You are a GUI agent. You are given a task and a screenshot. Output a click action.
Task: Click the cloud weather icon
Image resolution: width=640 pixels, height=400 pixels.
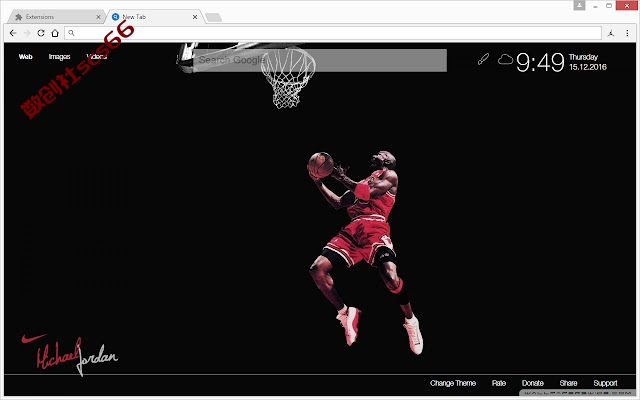click(505, 60)
